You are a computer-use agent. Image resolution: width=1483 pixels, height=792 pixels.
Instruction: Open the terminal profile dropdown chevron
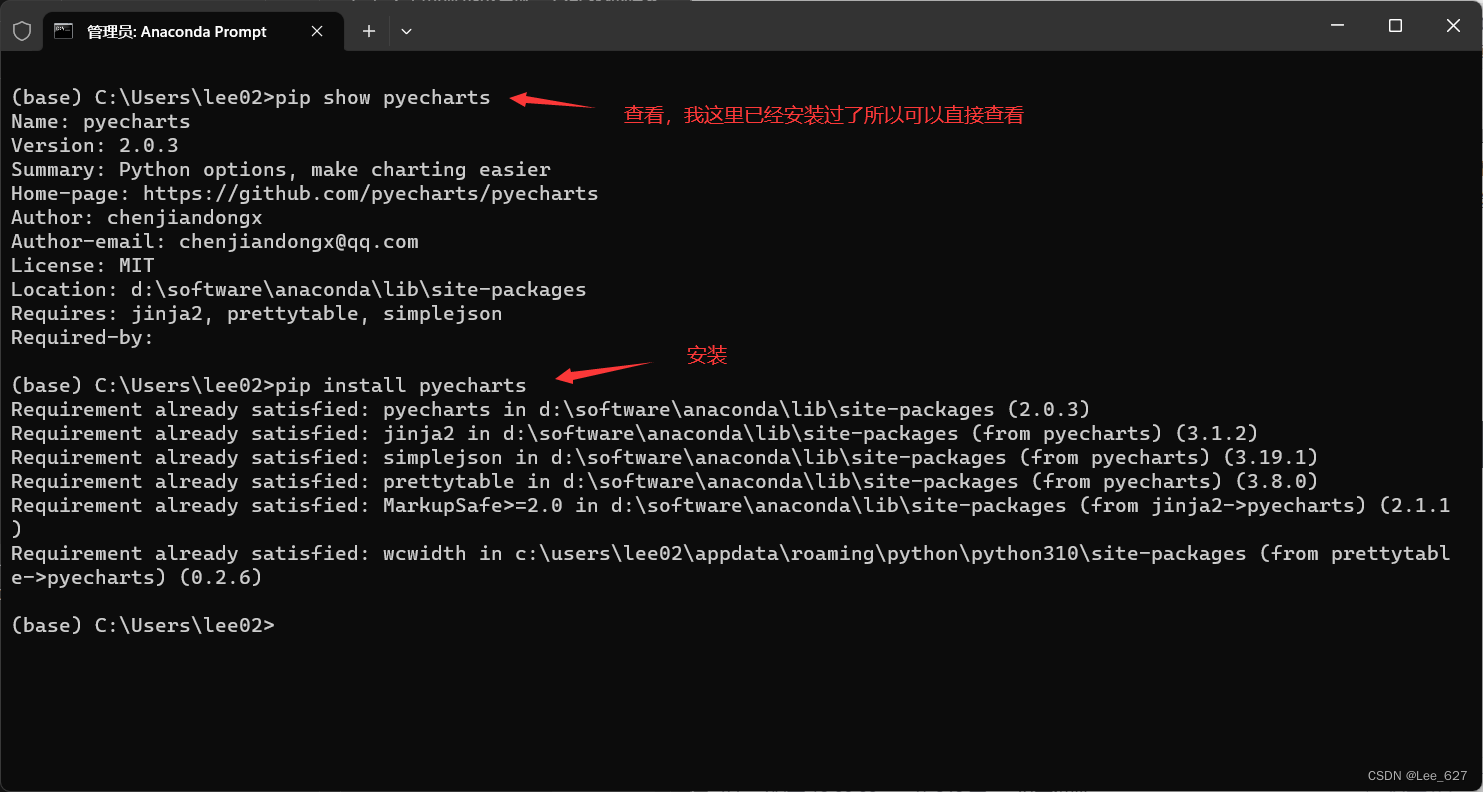[406, 31]
